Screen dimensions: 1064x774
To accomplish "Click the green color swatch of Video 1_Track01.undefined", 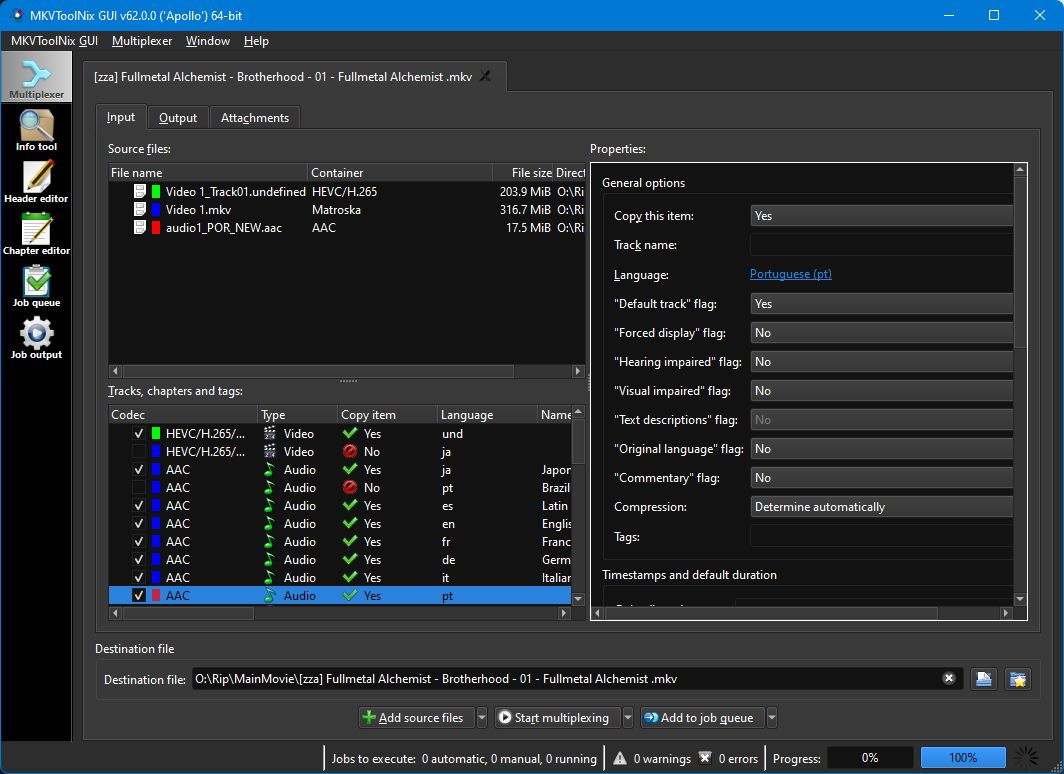I will pos(155,192).
